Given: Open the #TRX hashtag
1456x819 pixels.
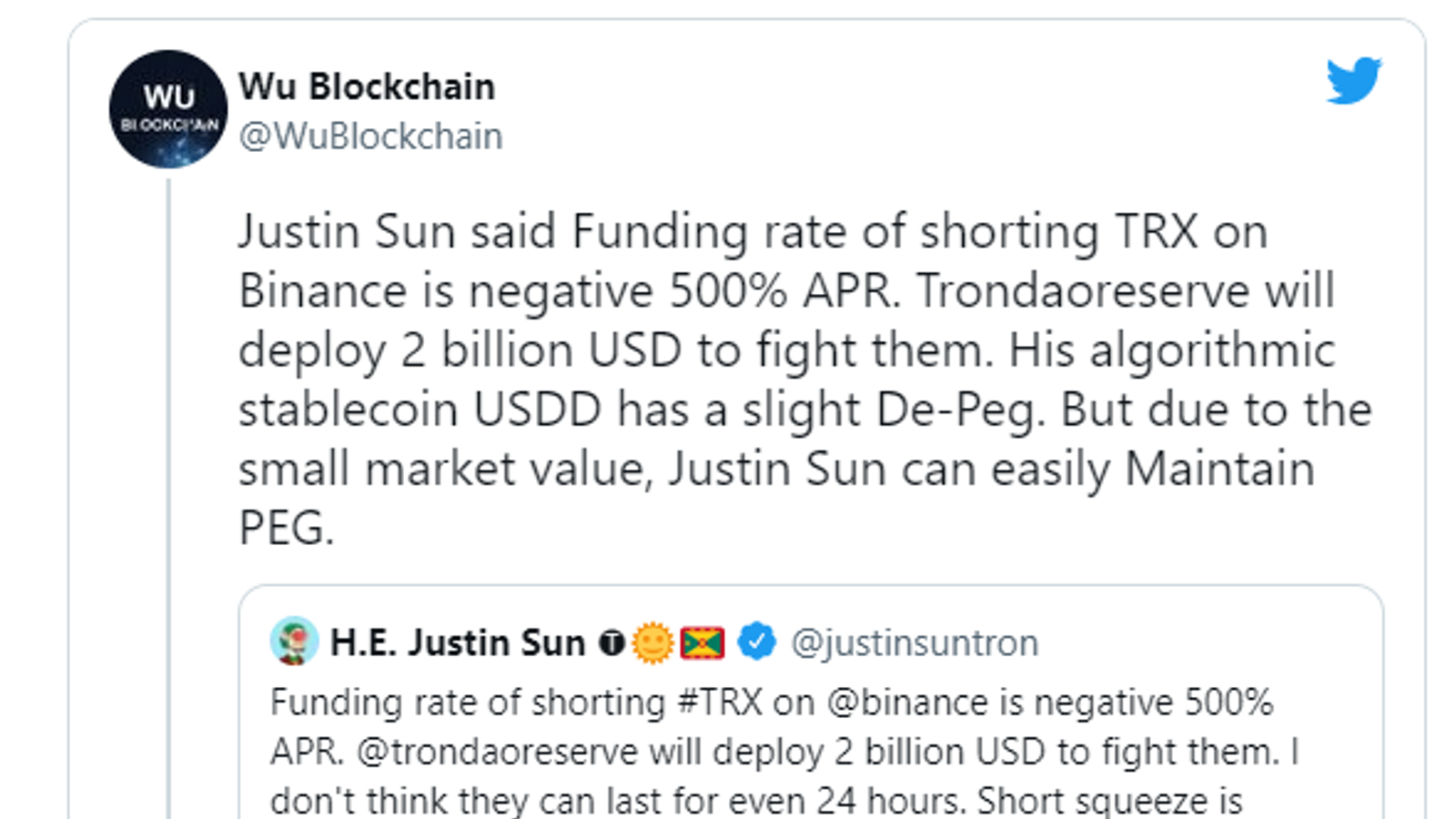Looking at the screenshot, I should (720, 703).
